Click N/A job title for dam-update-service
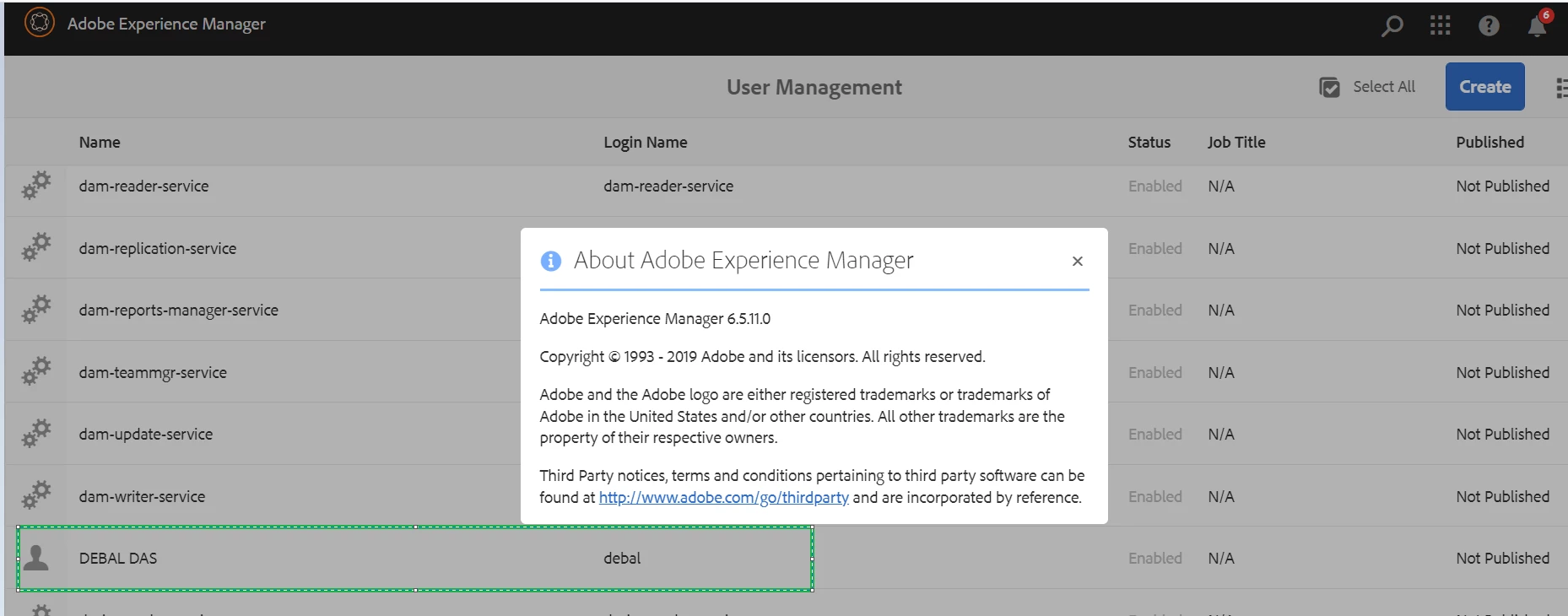 coord(1220,434)
